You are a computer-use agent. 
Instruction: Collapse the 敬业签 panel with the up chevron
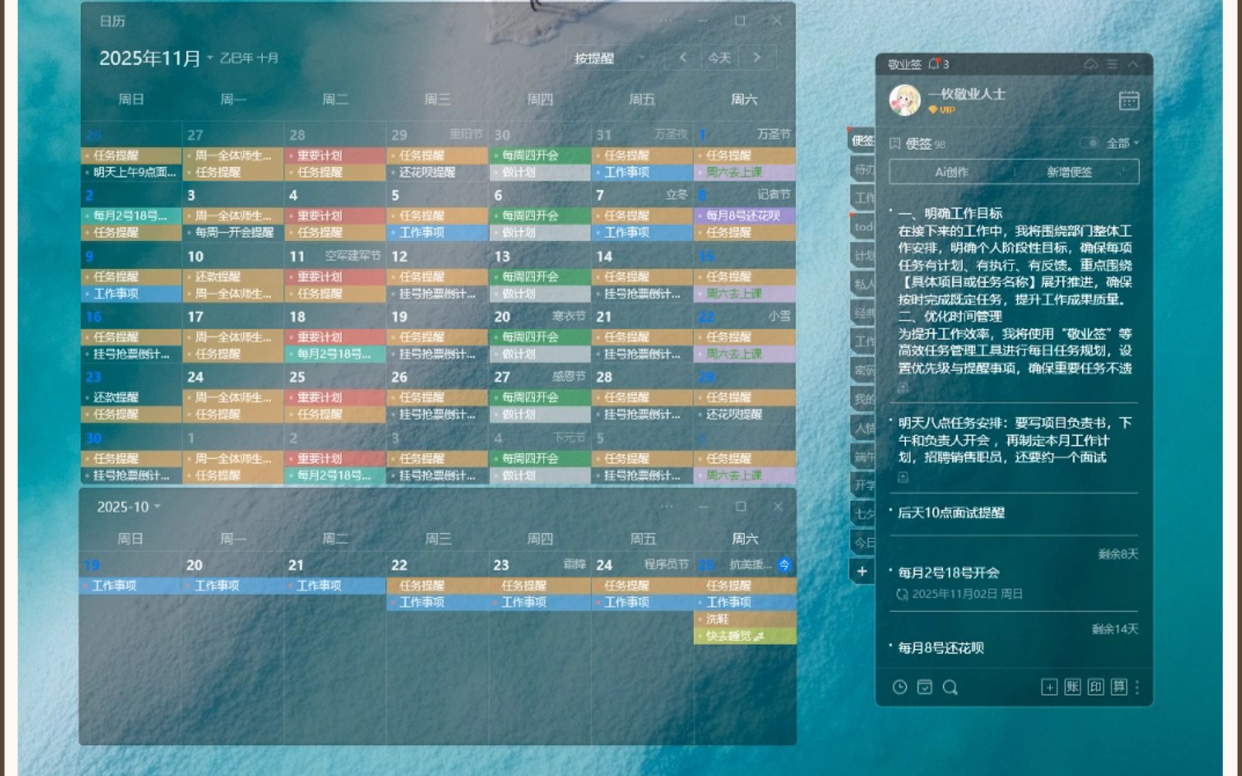pos(1133,64)
